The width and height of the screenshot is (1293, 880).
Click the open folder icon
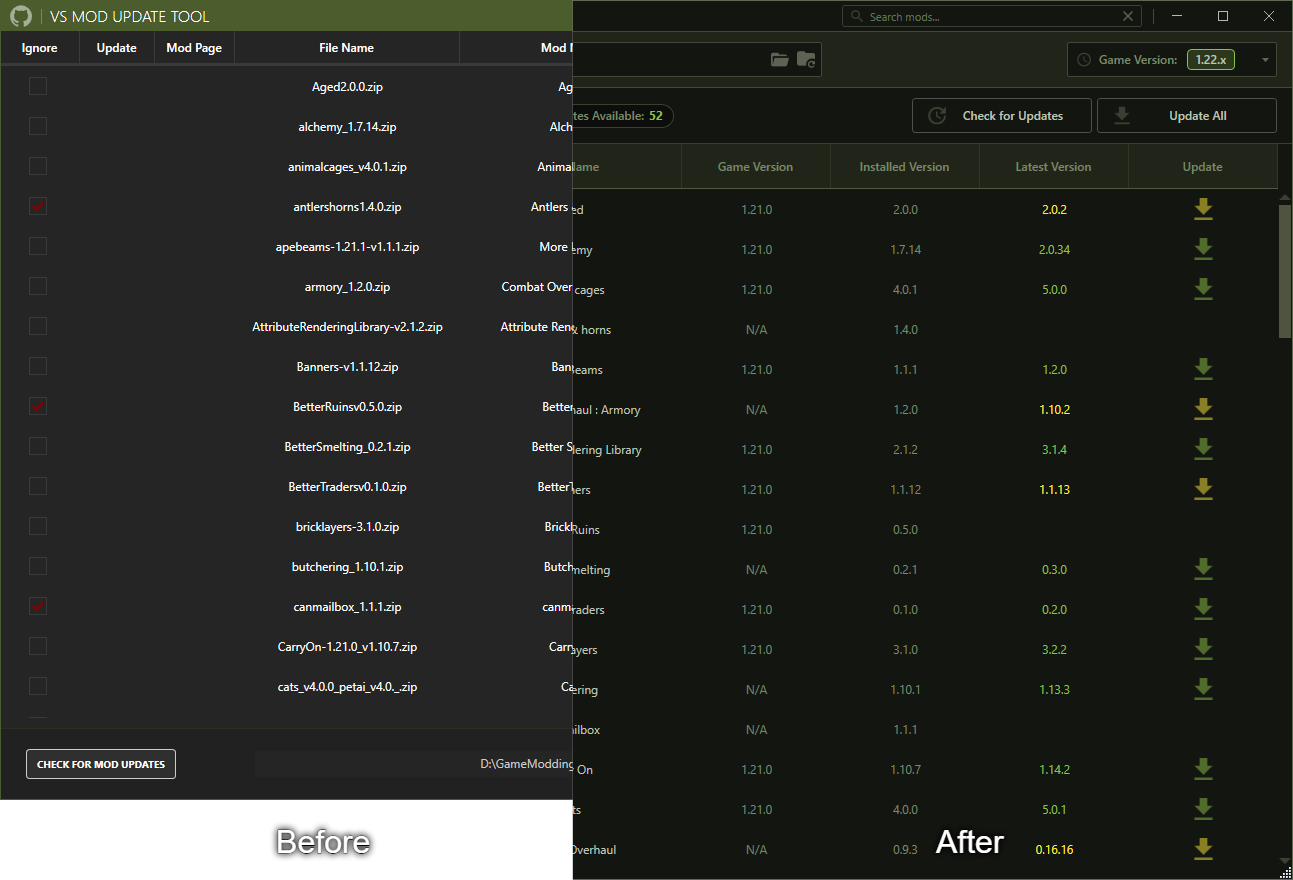click(x=780, y=60)
